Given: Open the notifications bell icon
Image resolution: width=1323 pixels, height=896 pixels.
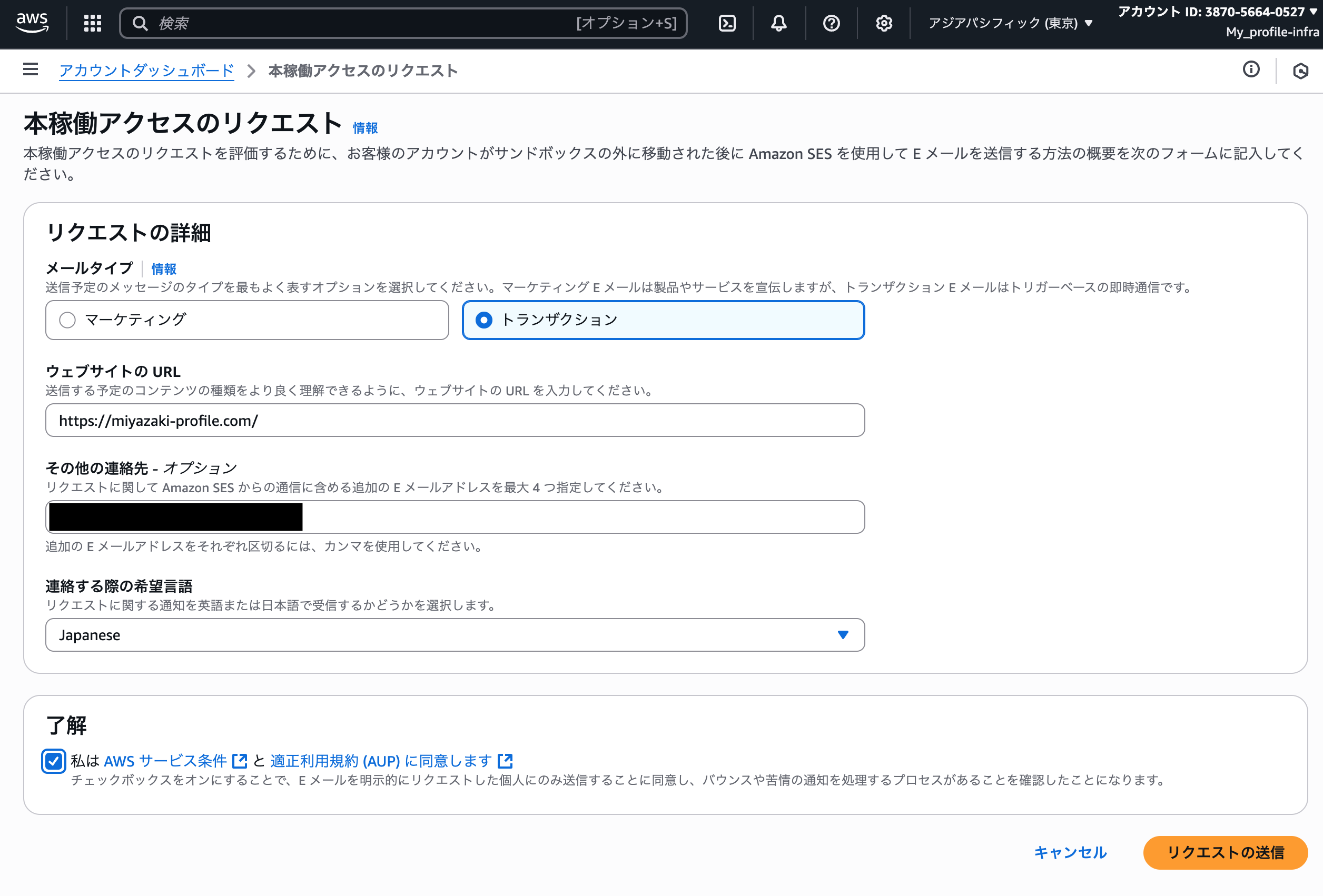Looking at the screenshot, I should [x=779, y=23].
